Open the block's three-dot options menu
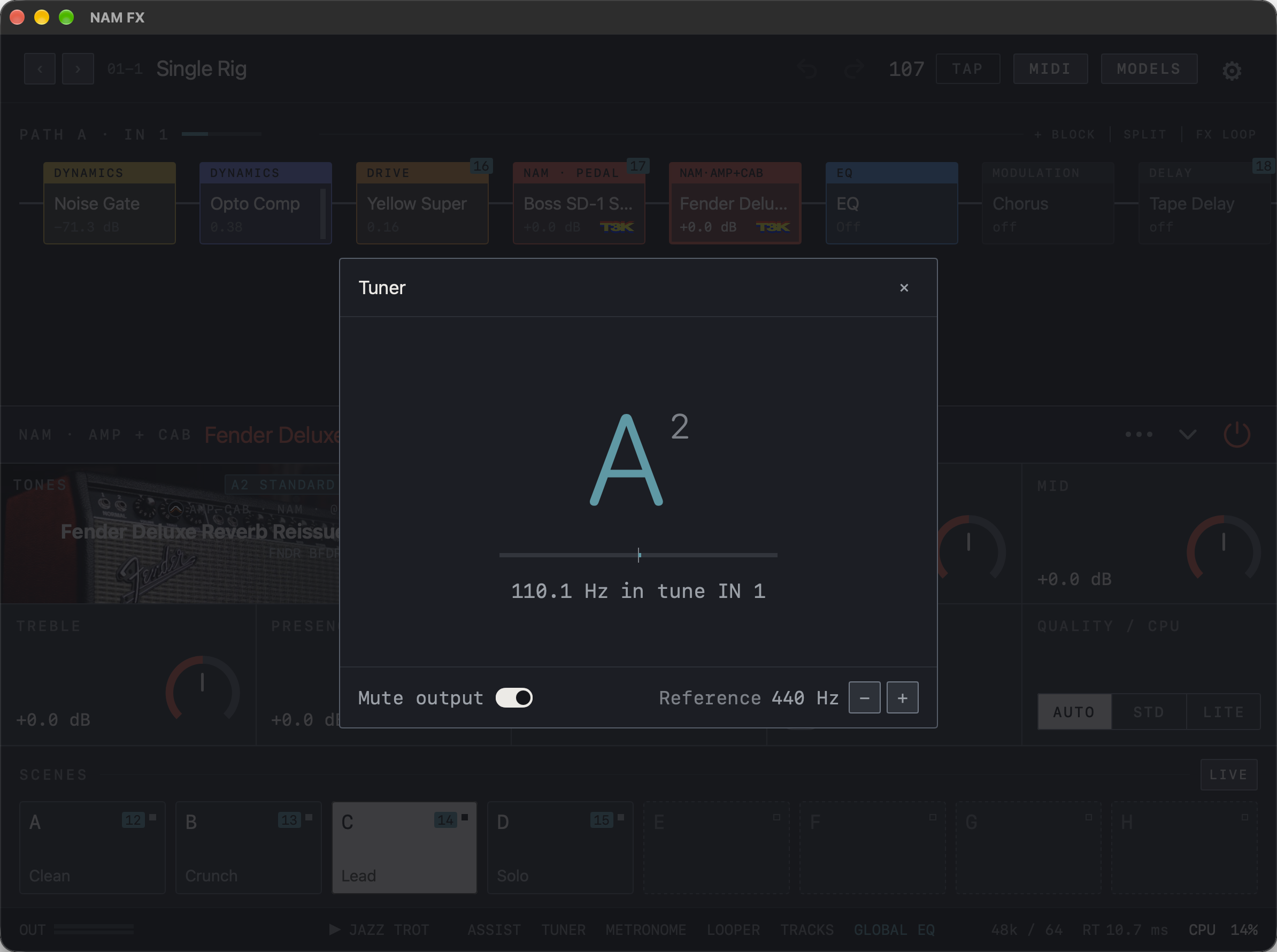 1139,434
